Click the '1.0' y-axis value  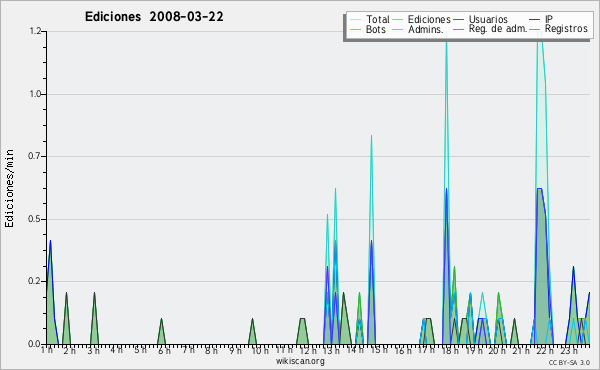35,94
